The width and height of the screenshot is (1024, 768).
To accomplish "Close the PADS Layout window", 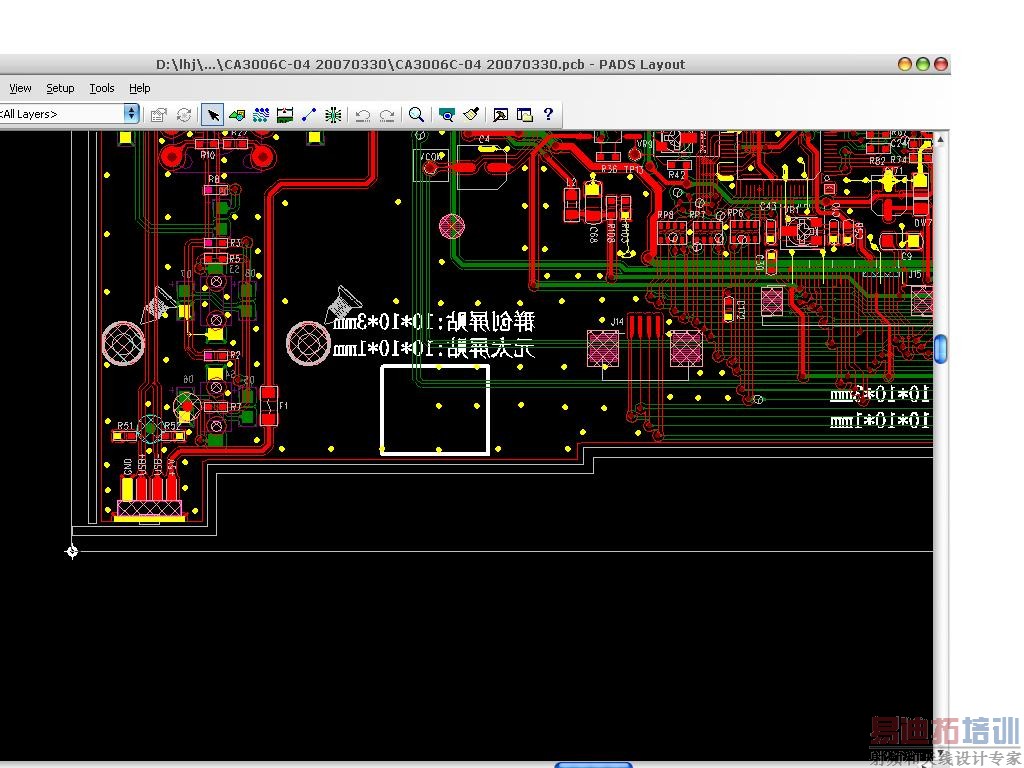I will (941, 64).
